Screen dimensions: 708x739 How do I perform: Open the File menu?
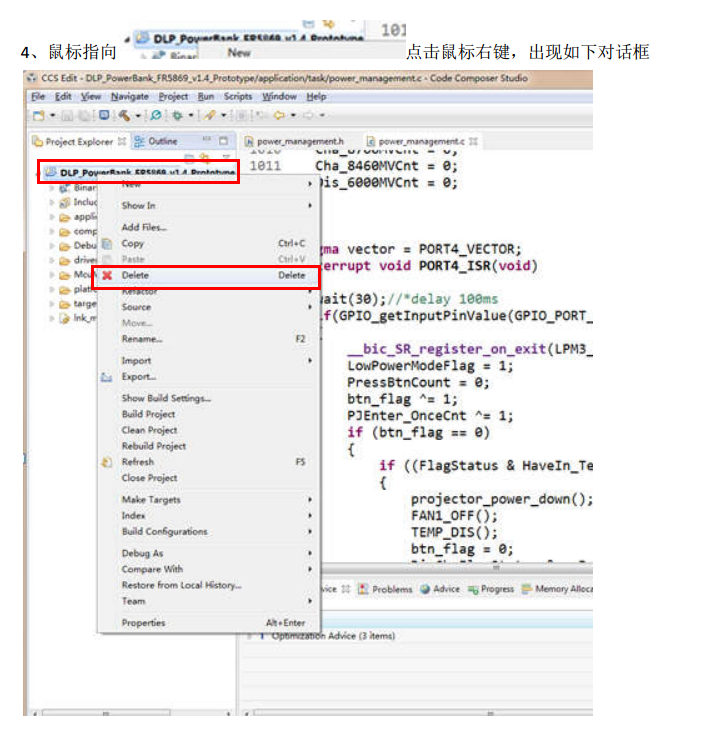pyautogui.click(x=38, y=97)
